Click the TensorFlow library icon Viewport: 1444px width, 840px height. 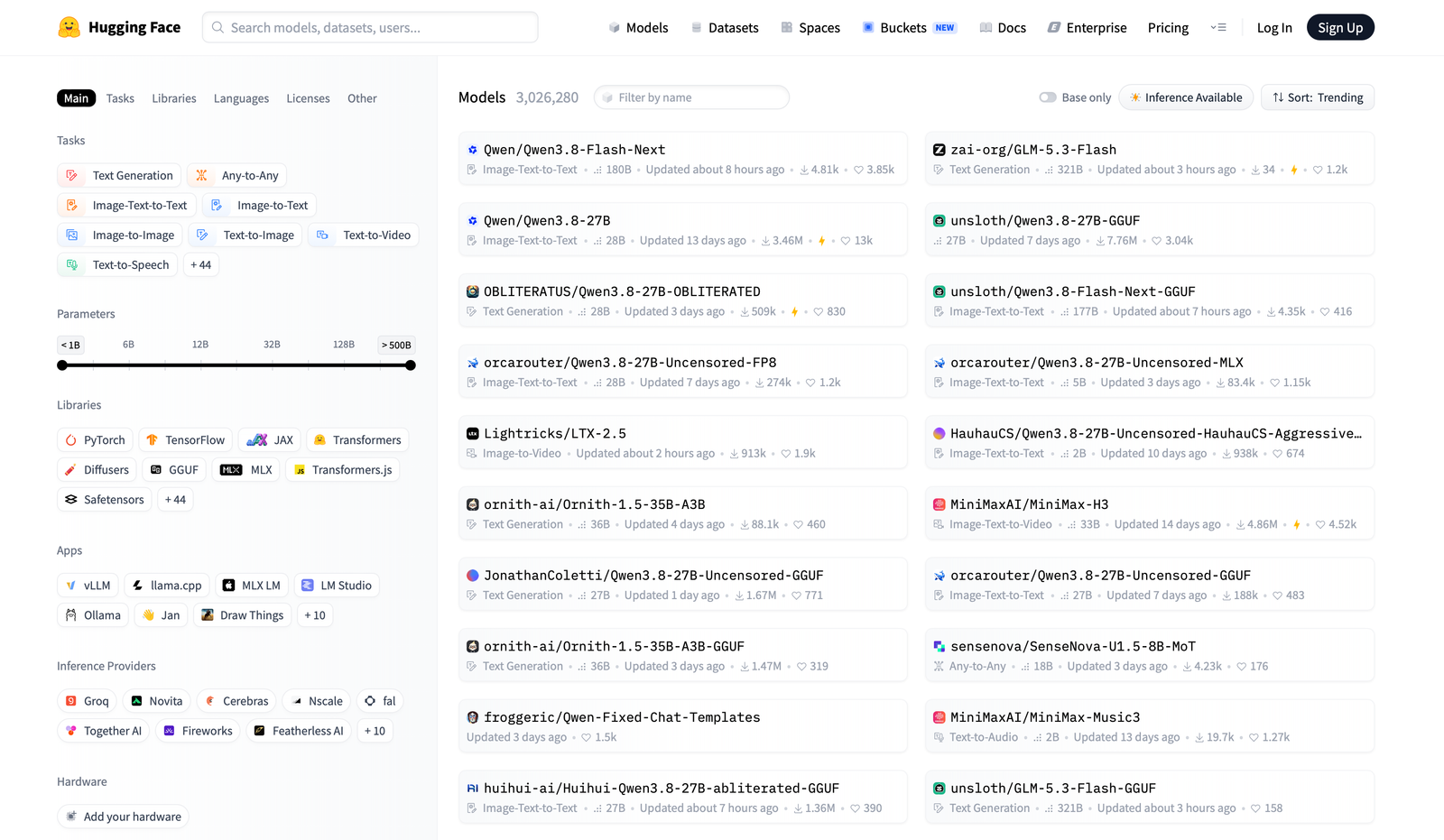coord(153,440)
